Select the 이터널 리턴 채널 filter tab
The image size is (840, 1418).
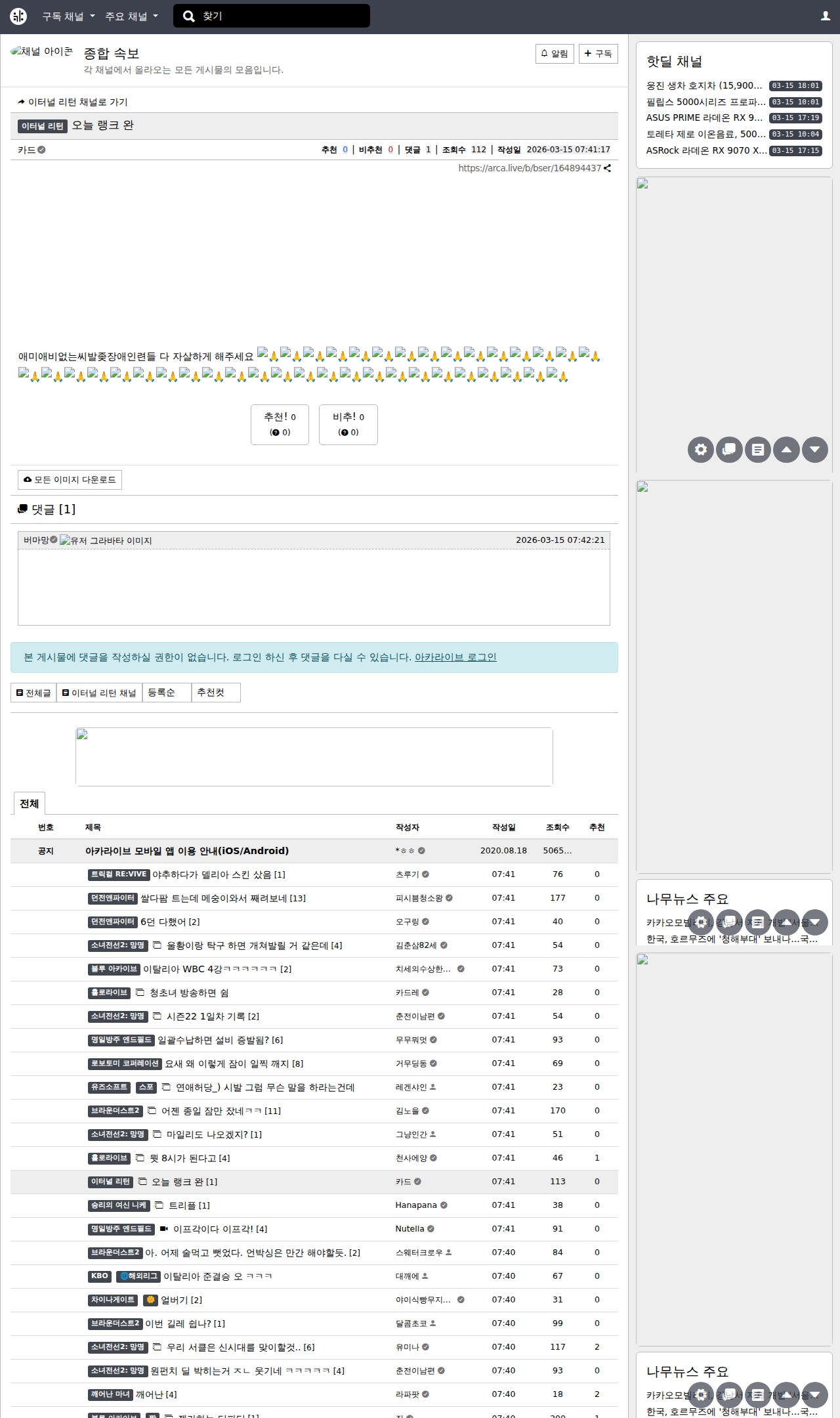coord(99,693)
